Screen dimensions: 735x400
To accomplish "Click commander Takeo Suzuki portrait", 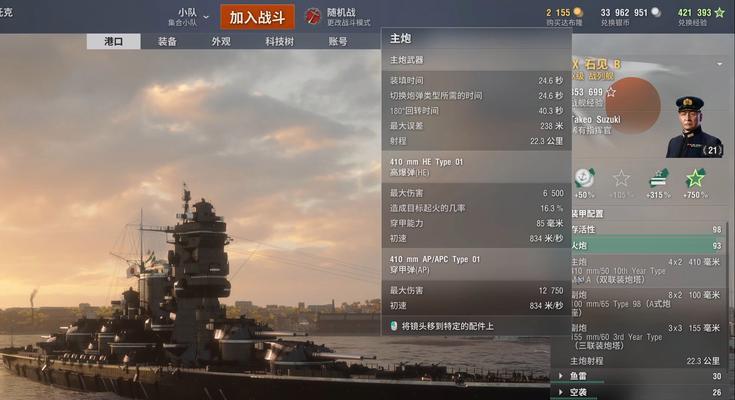I will coord(694,127).
